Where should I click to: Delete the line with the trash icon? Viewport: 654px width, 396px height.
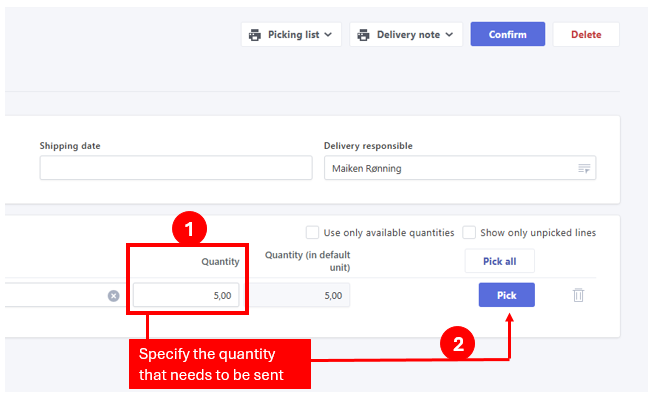click(578, 295)
